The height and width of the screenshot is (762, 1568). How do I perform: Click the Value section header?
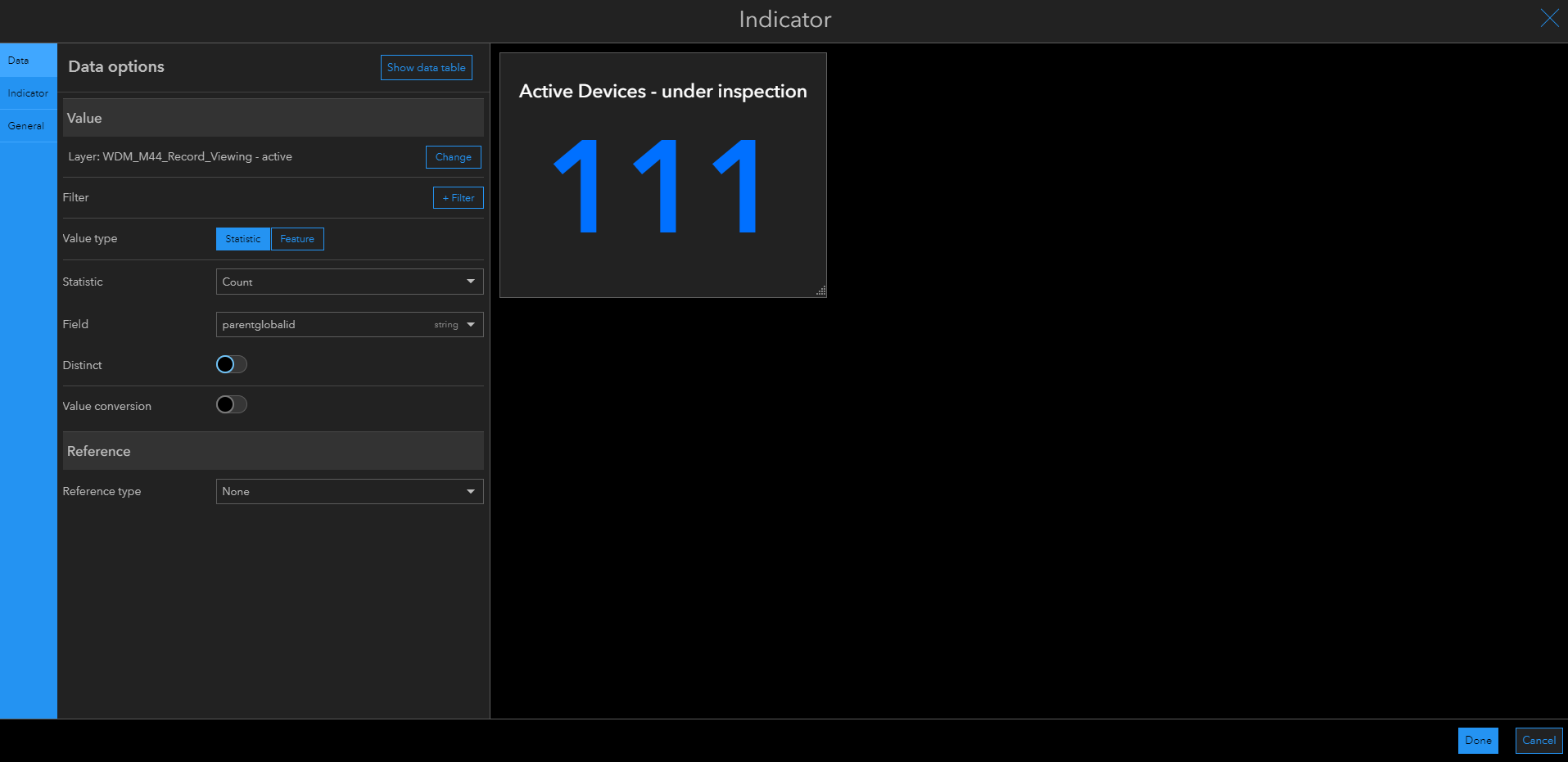click(x=273, y=117)
